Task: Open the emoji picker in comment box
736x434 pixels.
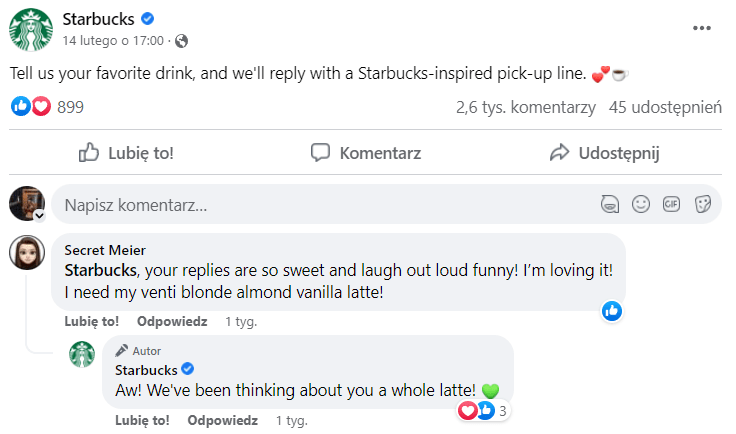Action: [641, 204]
